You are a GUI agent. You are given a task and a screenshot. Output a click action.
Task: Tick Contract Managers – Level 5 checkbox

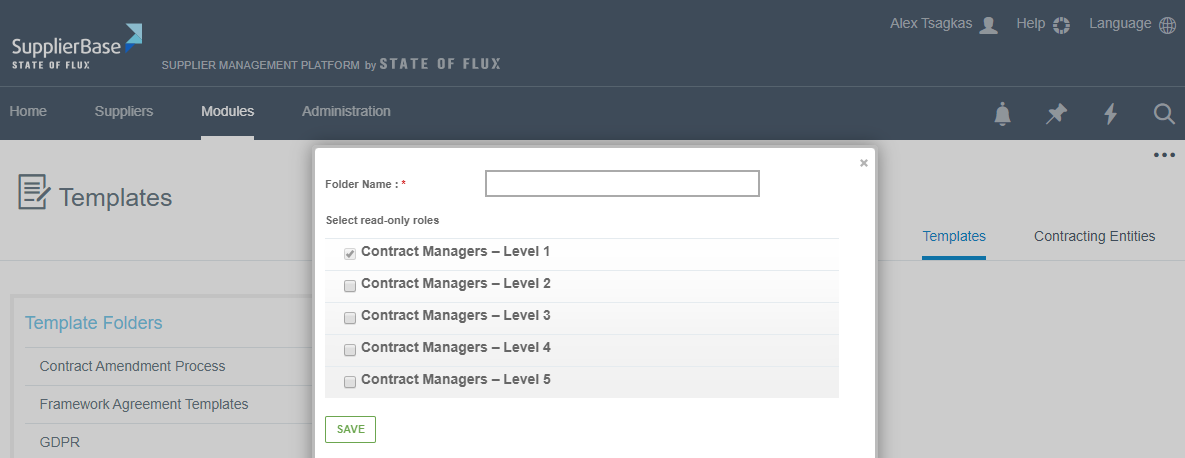tap(350, 382)
